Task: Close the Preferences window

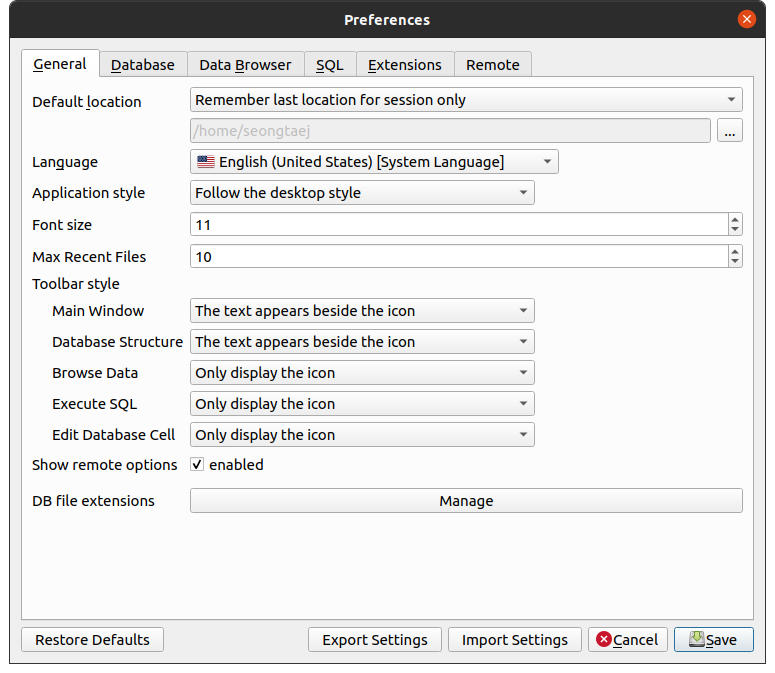Action: click(746, 19)
